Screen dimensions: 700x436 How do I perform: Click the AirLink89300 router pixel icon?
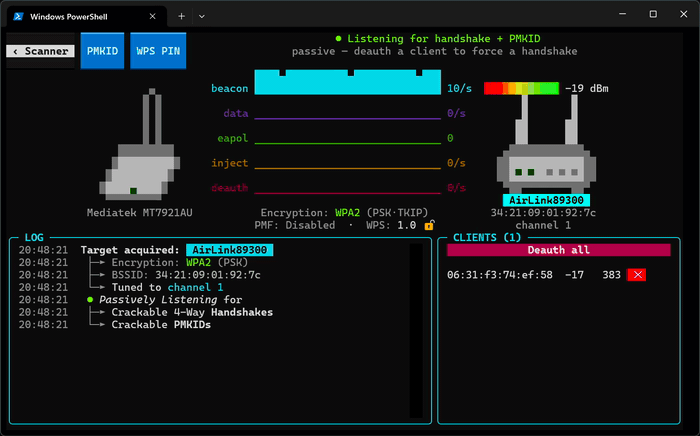[x=546, y=144]
